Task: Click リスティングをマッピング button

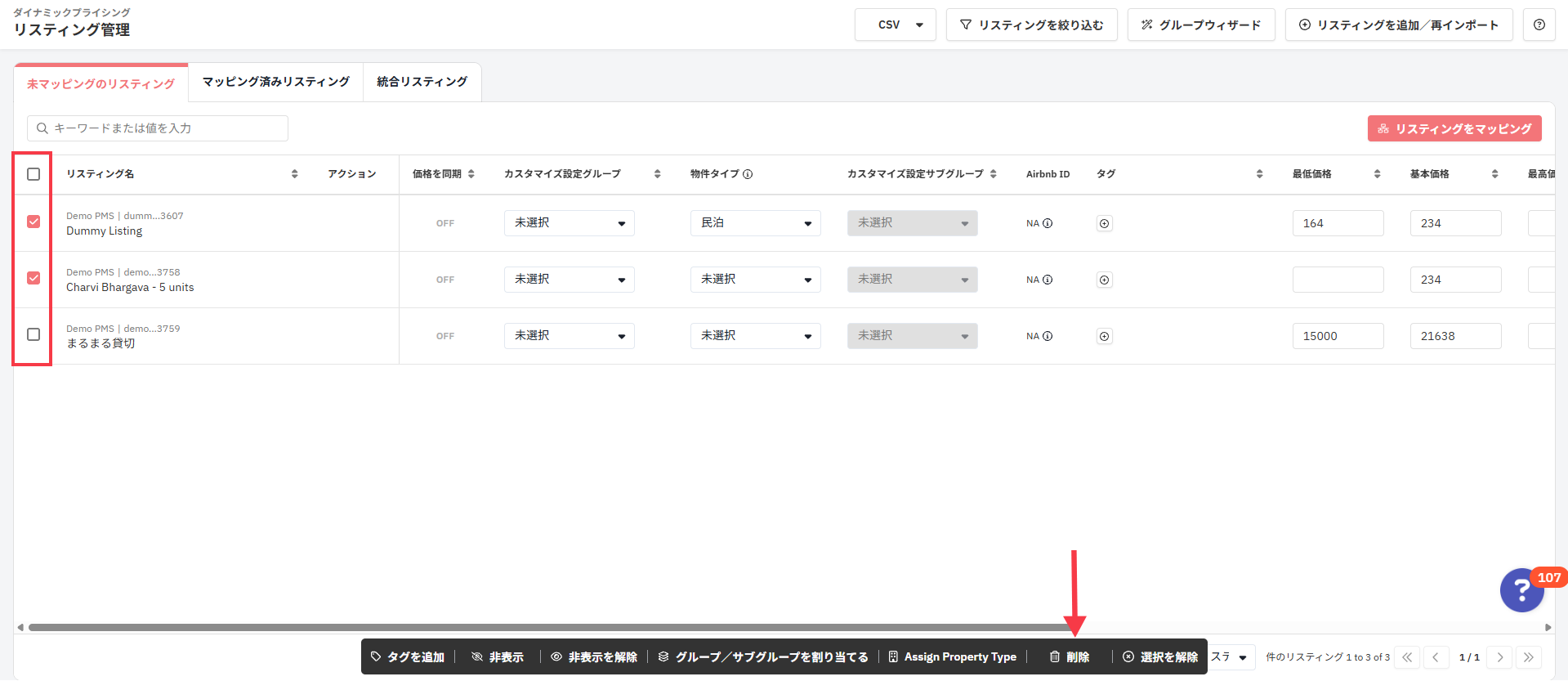Action: pyautogui.click(x=1454, y=128)
